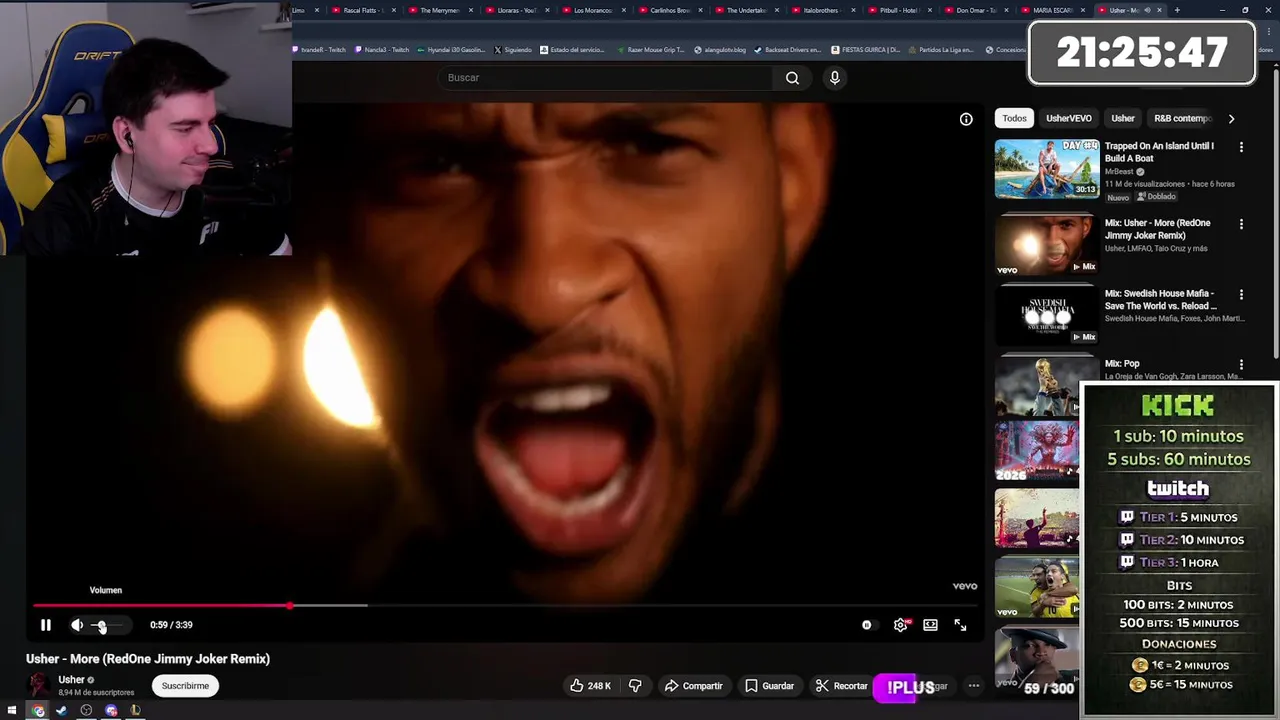Open more actions three-dot menu
This screenshot has height=720, width=1280.
(974, 686)
